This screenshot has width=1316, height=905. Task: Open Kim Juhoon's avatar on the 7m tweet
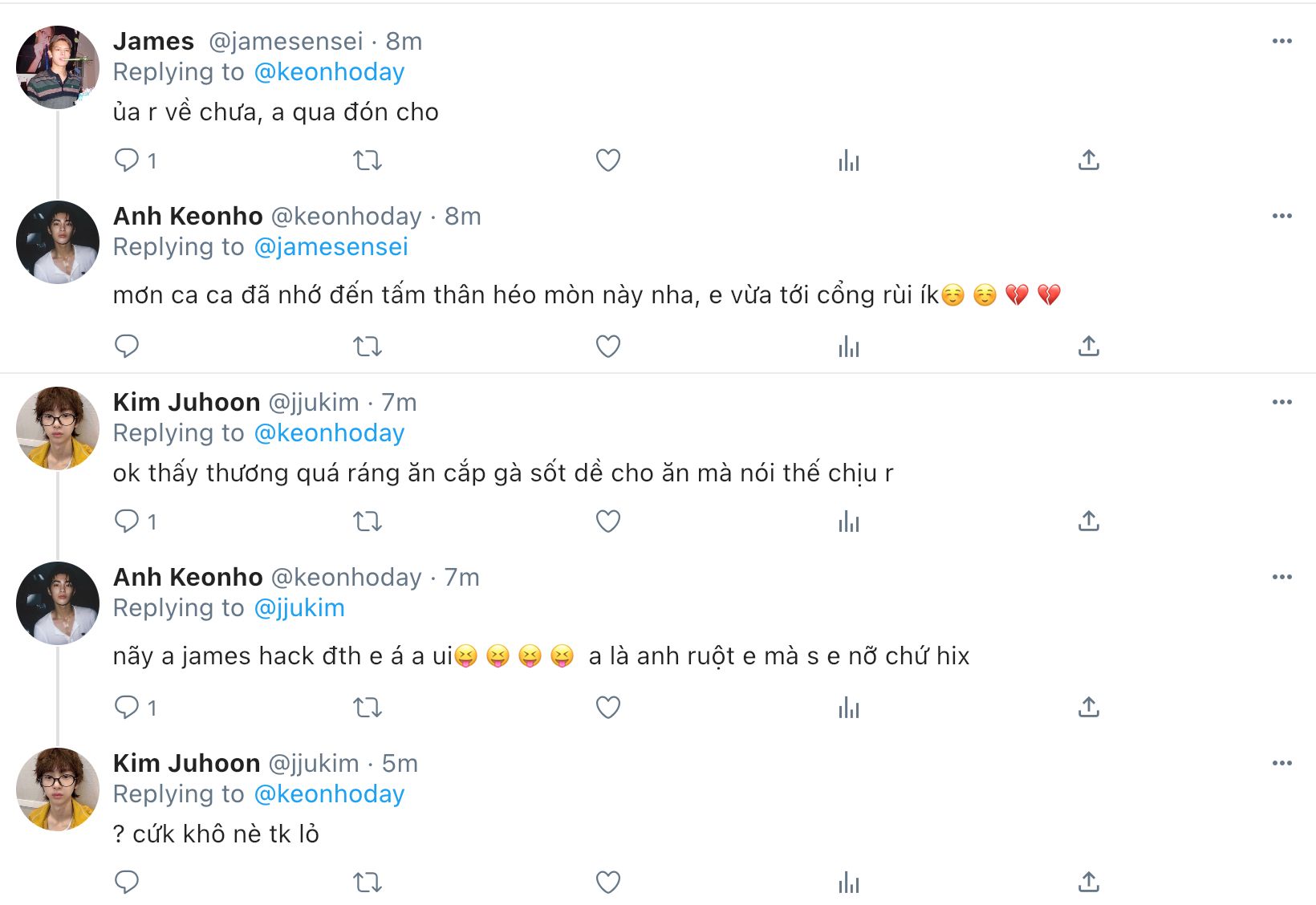58,428
